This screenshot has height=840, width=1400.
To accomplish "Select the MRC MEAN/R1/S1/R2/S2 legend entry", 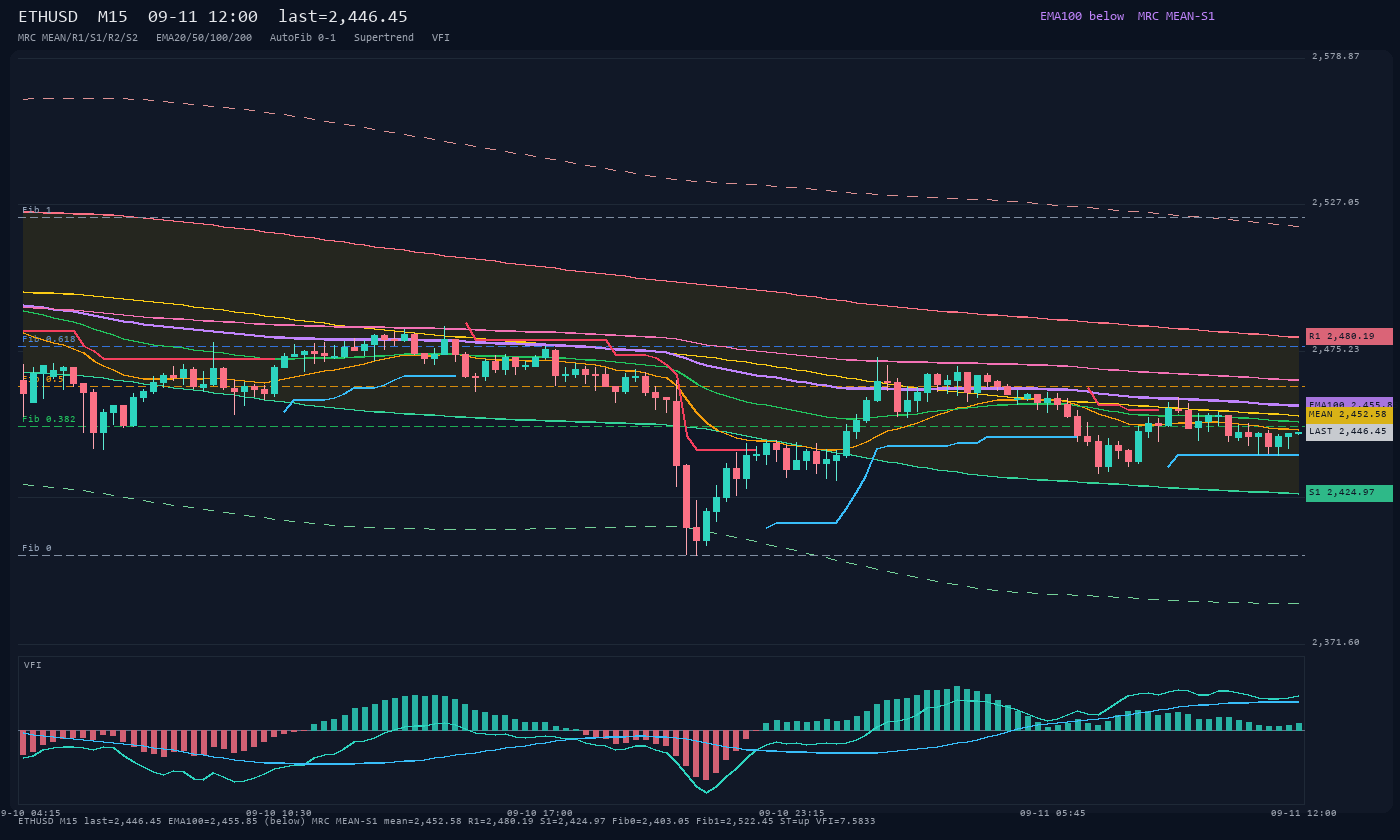I will [x=78, y=37].
